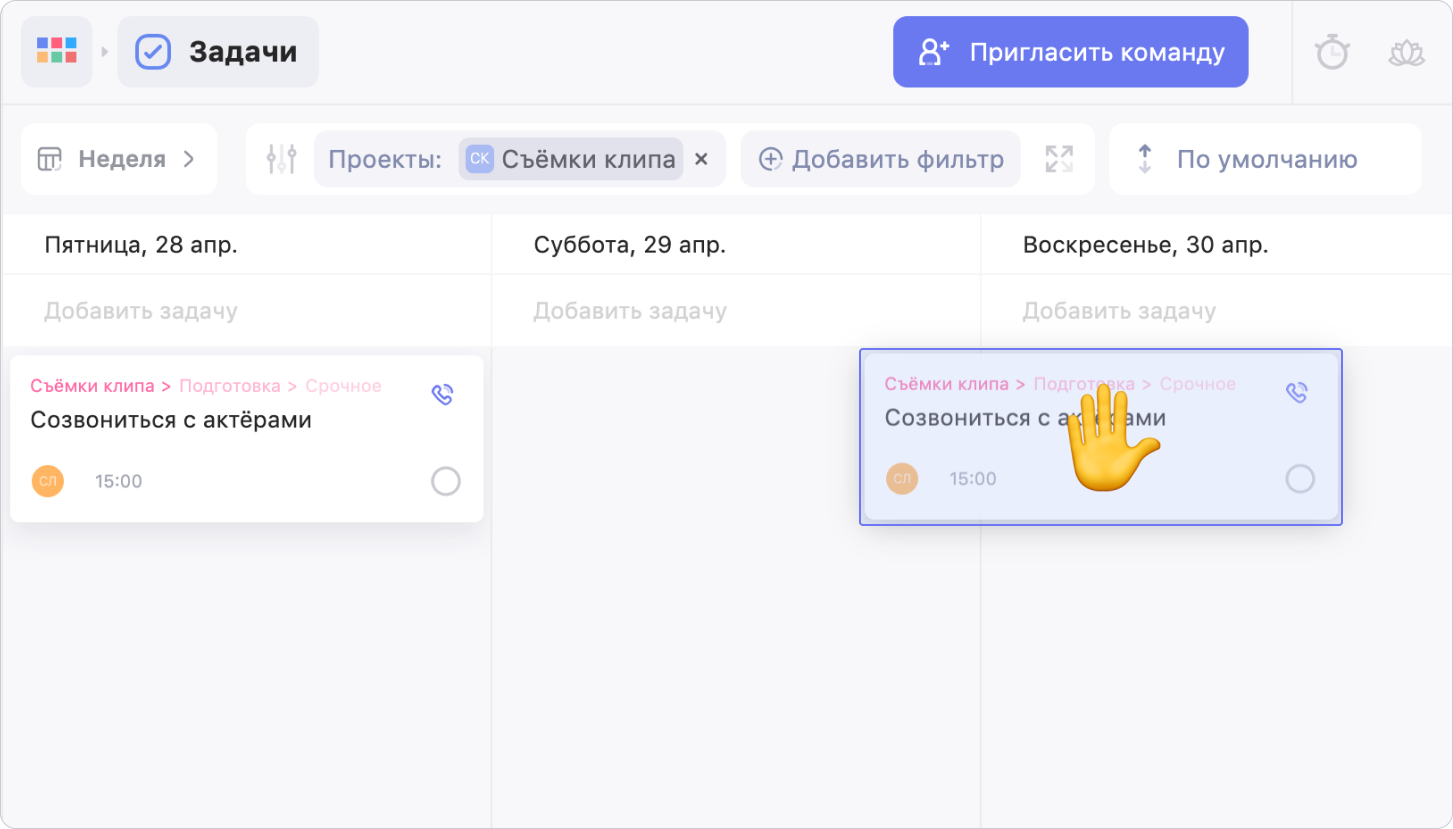The height and width of the screenshot is (829, 1453).
Task: Remove the Проекты filter with X
Action: pyautogui.click(x=701, y=159)
